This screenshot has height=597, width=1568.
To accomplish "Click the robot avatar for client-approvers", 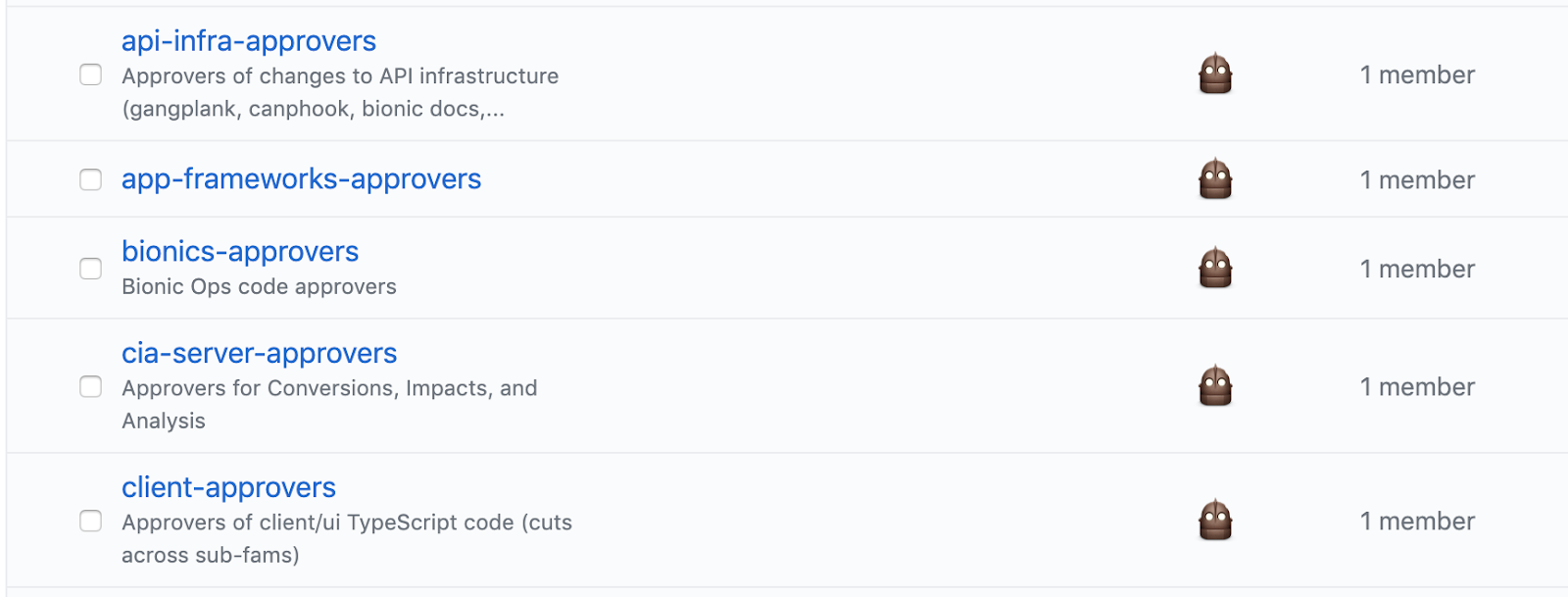I will click(1215, 521).
